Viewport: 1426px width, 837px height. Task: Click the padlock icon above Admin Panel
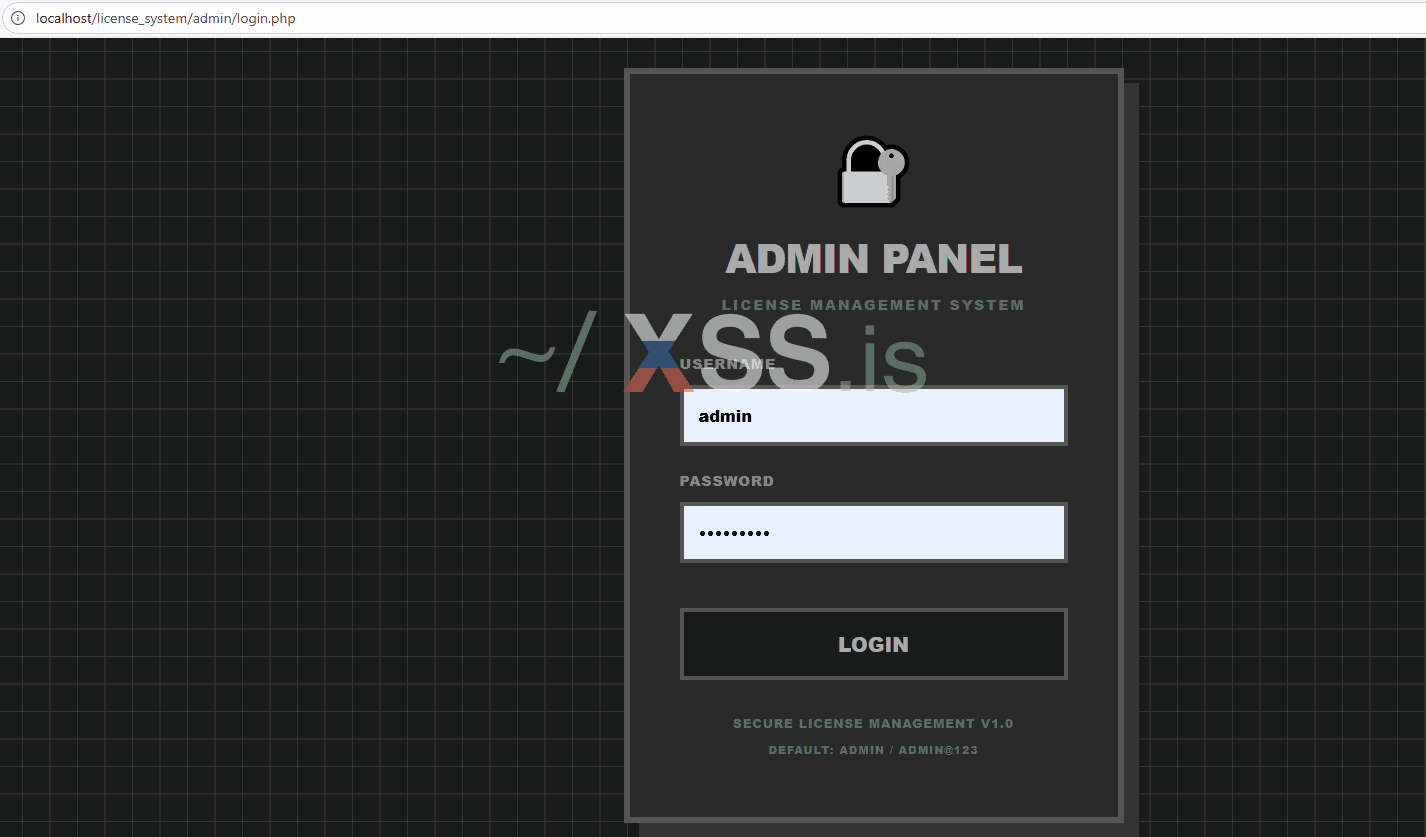[873, 172]
